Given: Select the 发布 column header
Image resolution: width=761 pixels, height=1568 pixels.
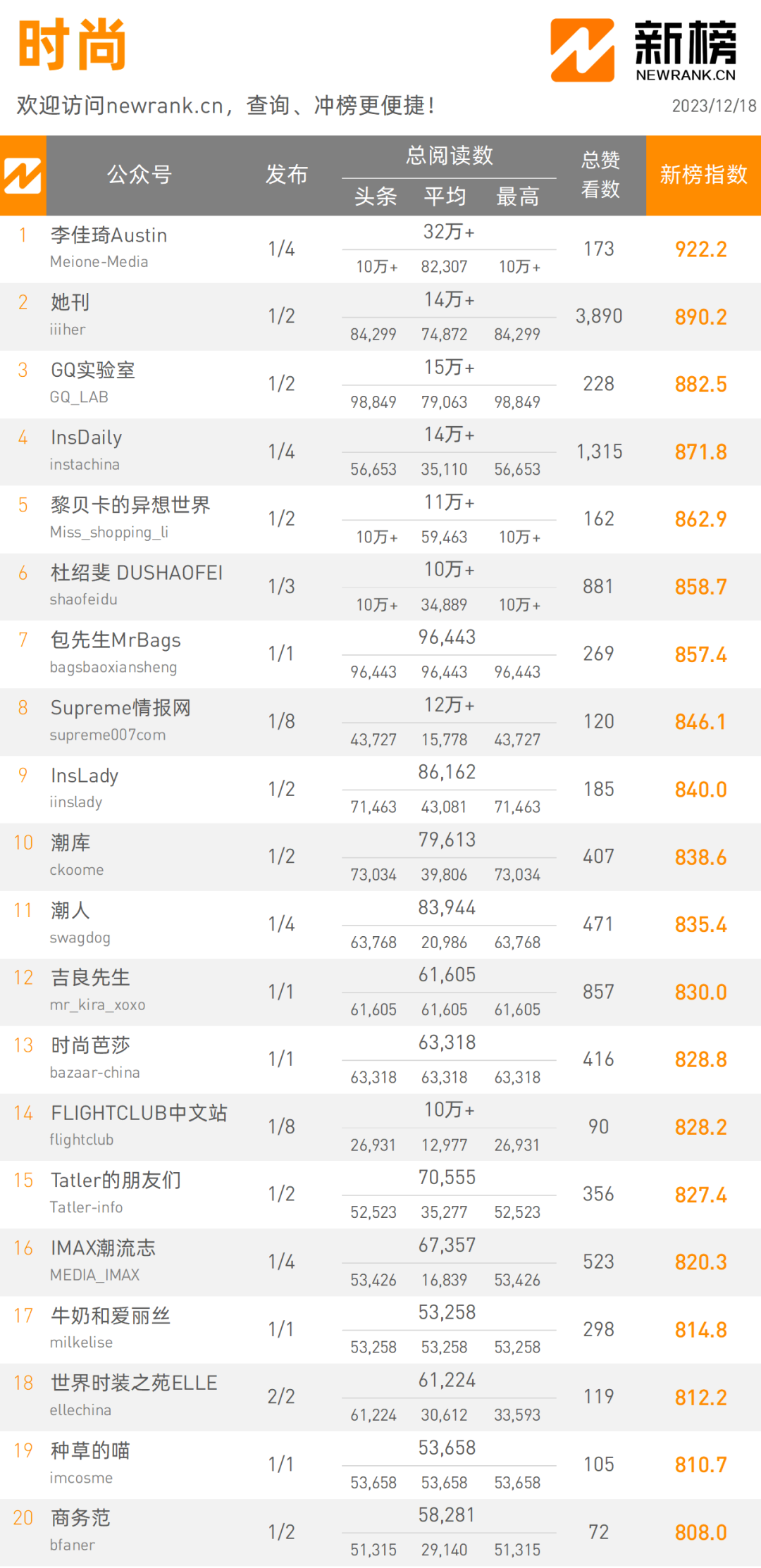Looking at the screenshot, I should tap(286, 175).
